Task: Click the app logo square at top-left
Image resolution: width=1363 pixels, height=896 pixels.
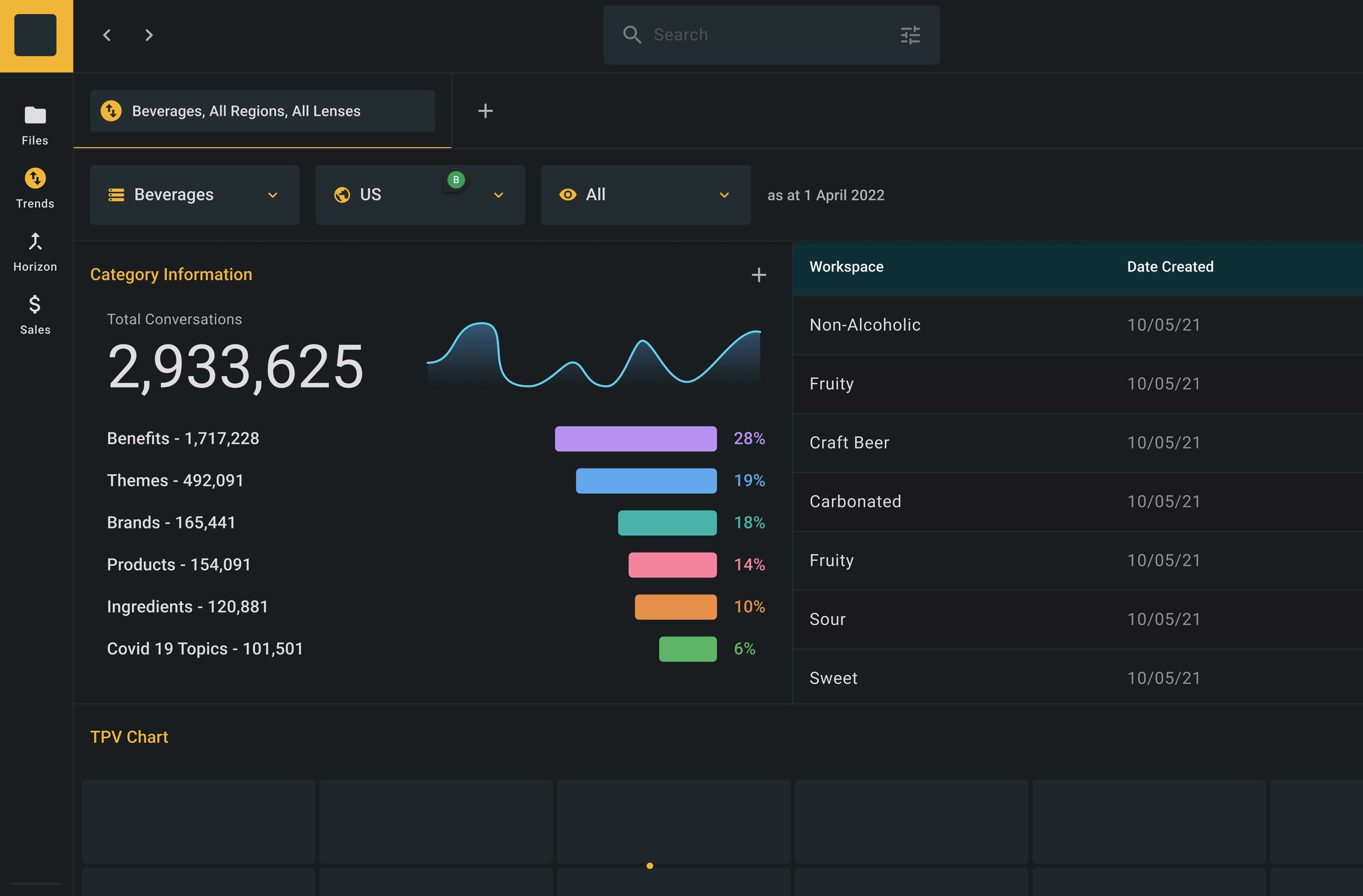Action: point(35,35)
